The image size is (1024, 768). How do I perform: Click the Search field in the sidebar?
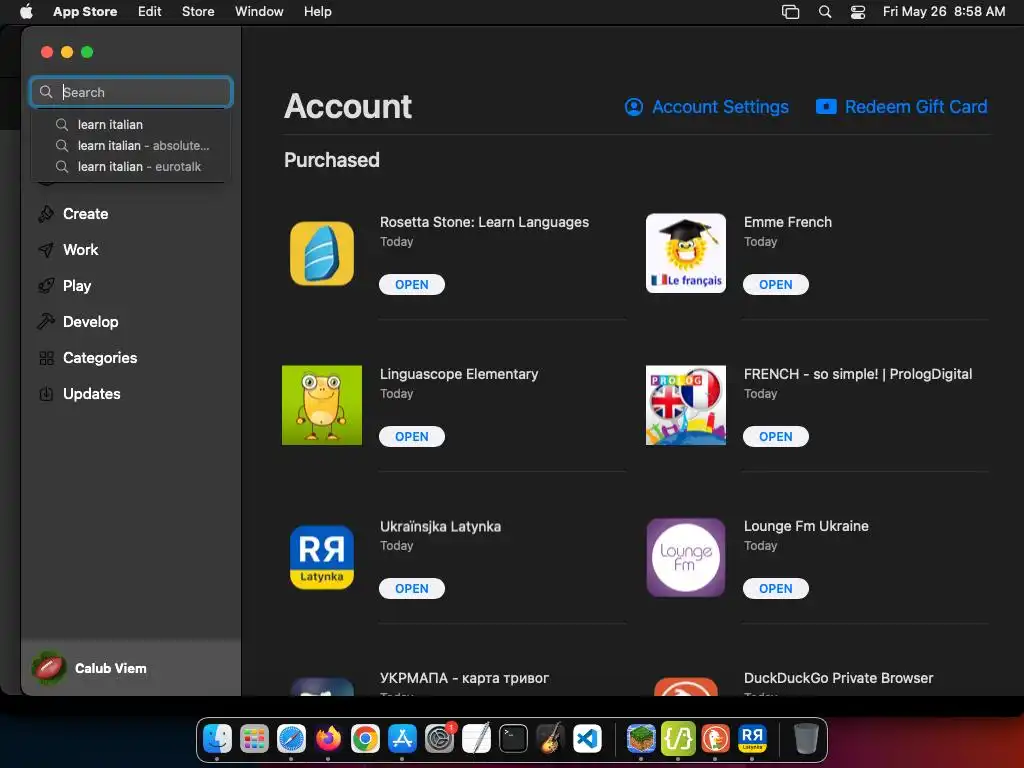pyautogui.click(x=131, y=92)
